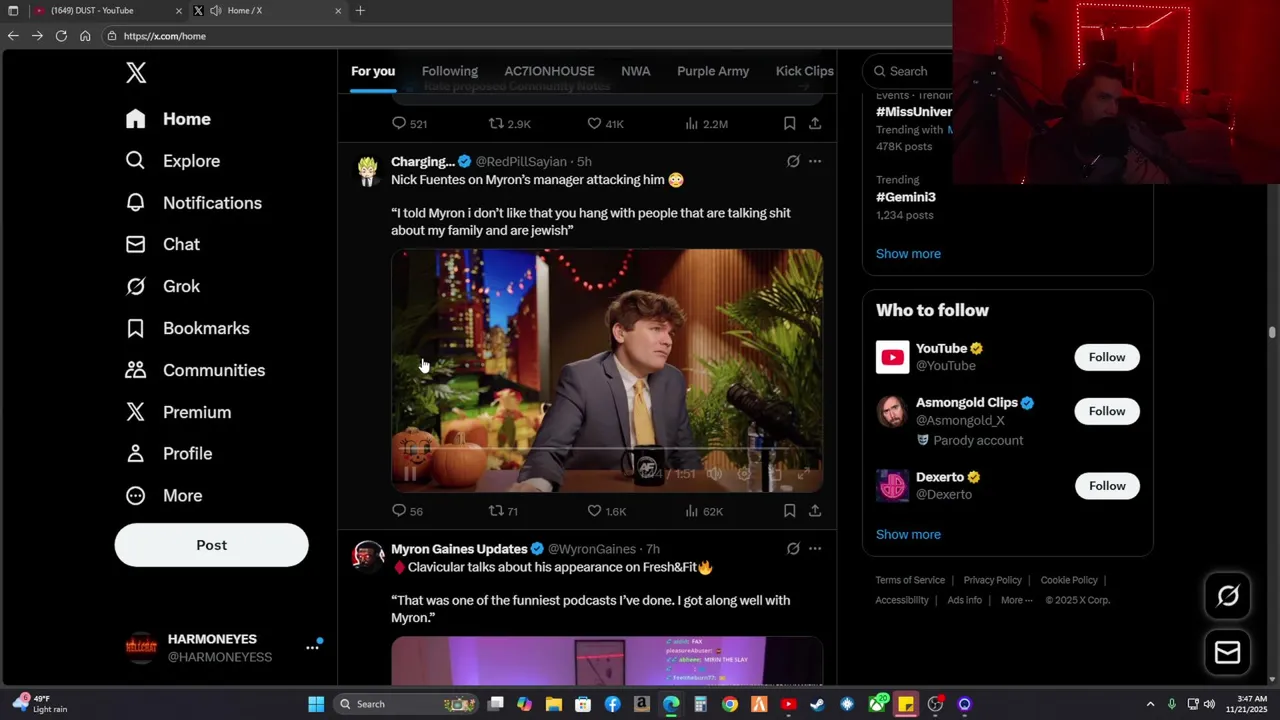Open Chat from the sidebar
The image size is (1280, 720).
tap(162, 244)
